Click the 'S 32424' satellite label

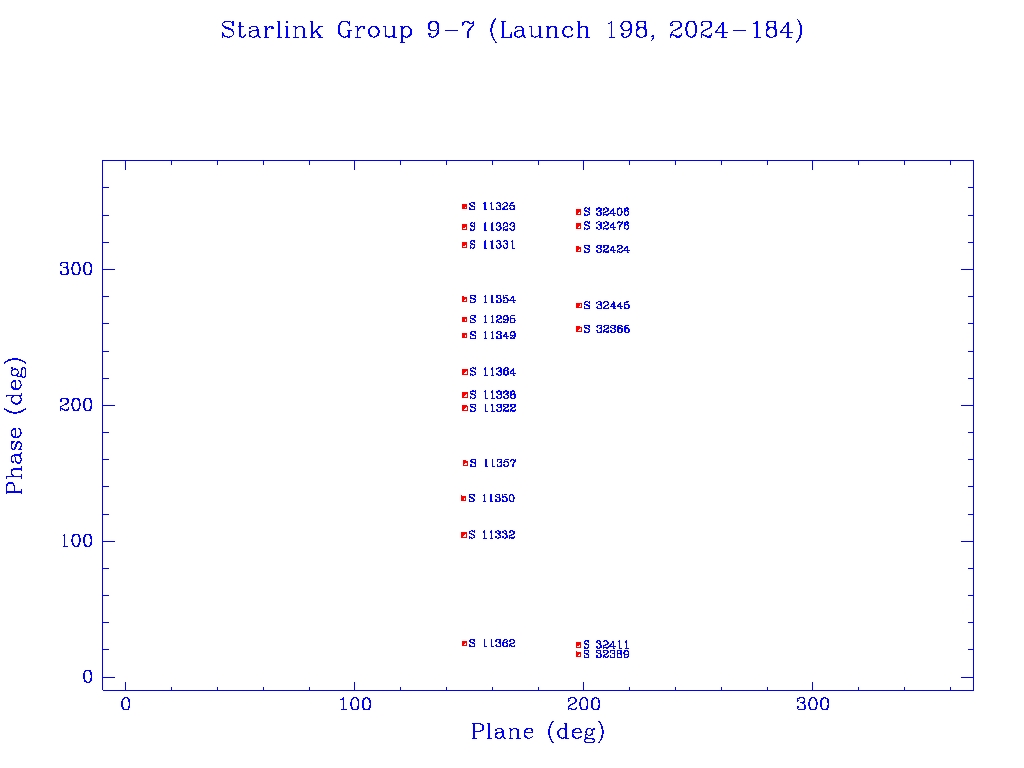coord(607,249)
